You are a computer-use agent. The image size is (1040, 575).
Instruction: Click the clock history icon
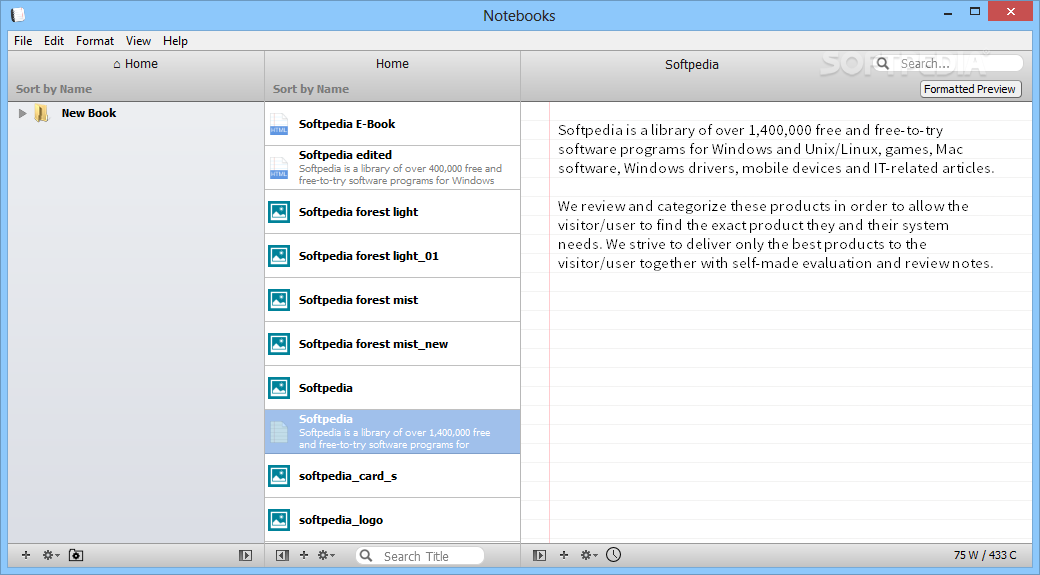614,554
